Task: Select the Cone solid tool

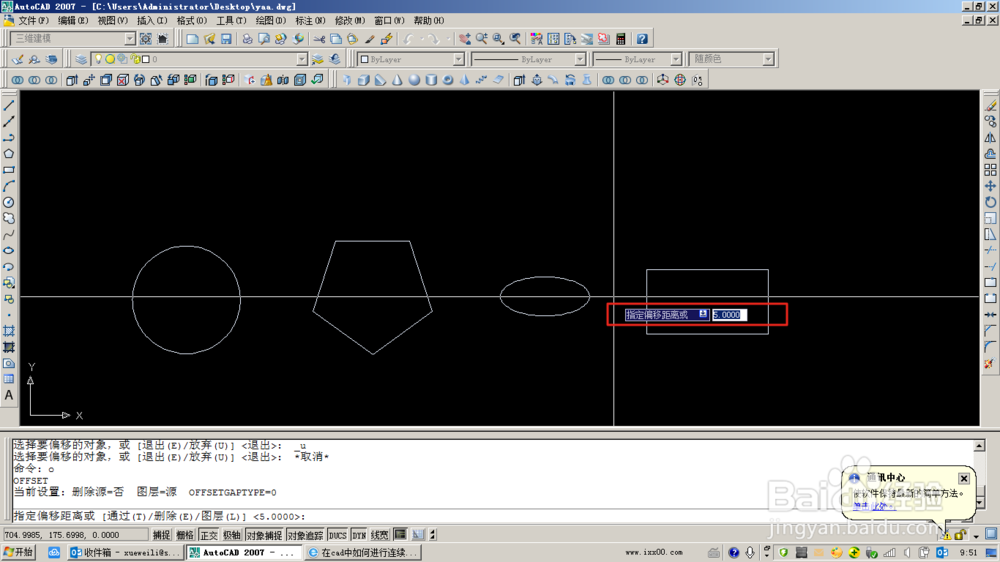Action: [397, 80]
